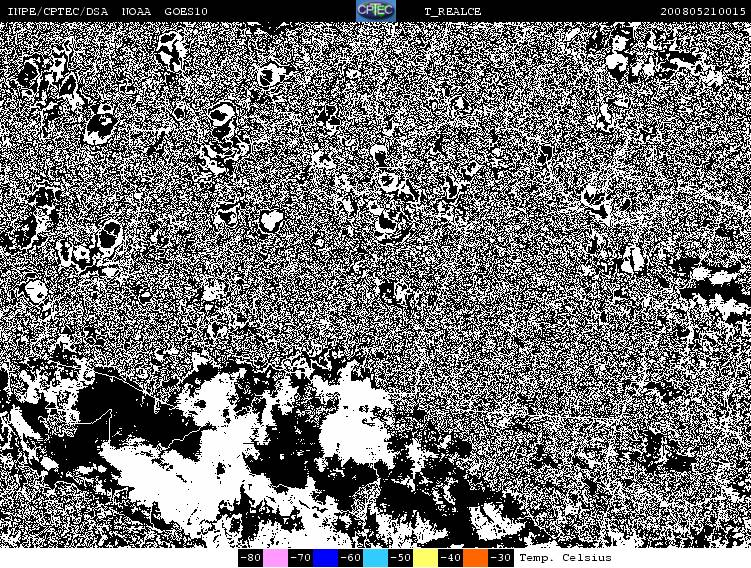Viewport: 751px width, 568px height.
Task: Pick the cyan legend color swatch
Action: [375, 558]
